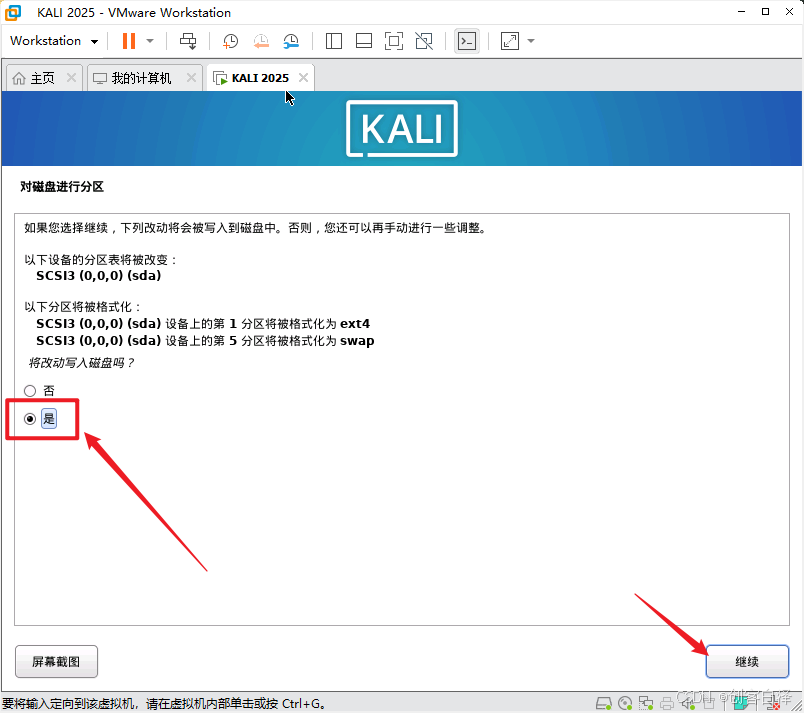Minimize the VMware Workstation window
The image size is (804, 713).
[741, 12]
